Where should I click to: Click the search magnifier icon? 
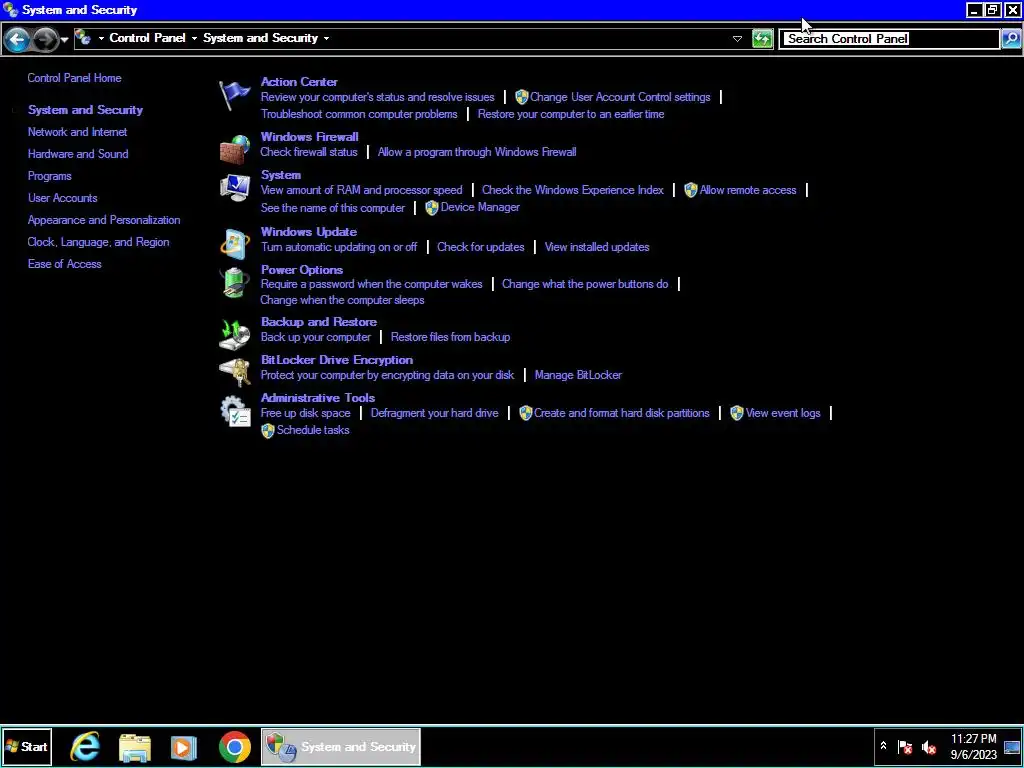(x=1010, y=39)
